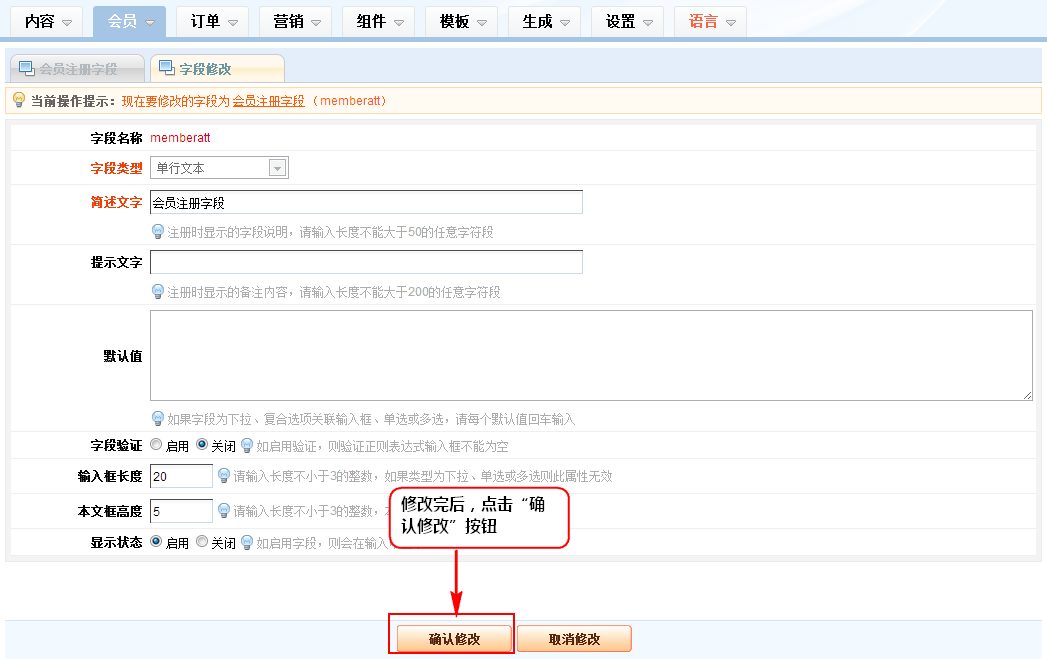Open the 字段类型 dropdown
The image size is (1047, 662).
tap(219, 168)
